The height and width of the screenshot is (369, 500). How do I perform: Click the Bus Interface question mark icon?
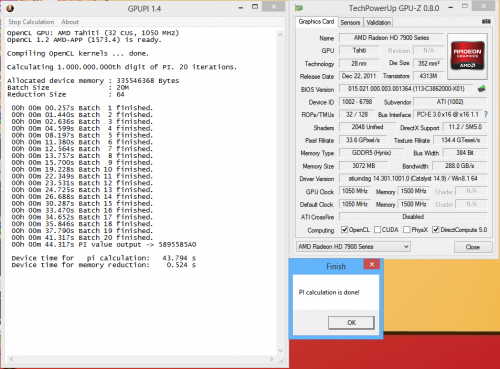click(486, 114)
